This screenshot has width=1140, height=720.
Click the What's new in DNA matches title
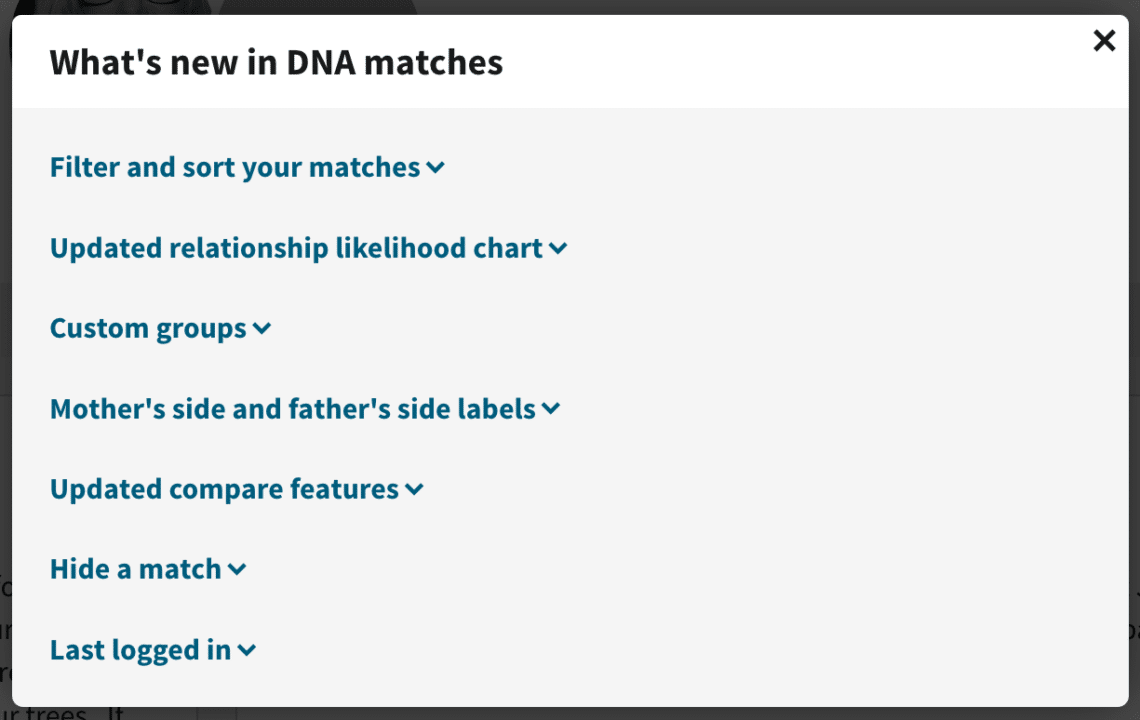coord(276,61)
